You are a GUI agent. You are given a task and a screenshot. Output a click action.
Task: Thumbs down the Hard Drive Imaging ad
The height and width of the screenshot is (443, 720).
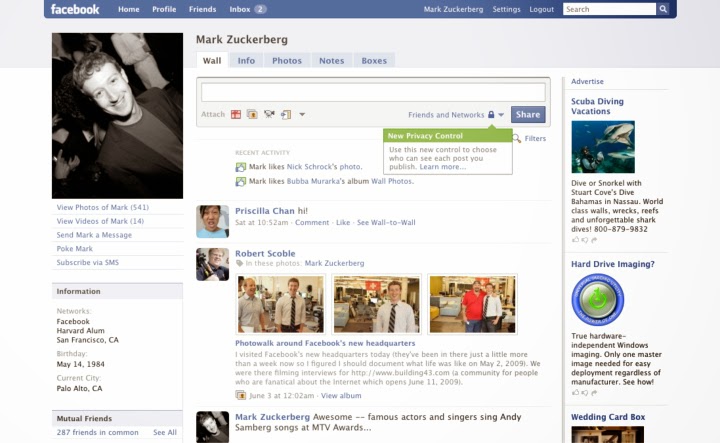pos(585,393)
